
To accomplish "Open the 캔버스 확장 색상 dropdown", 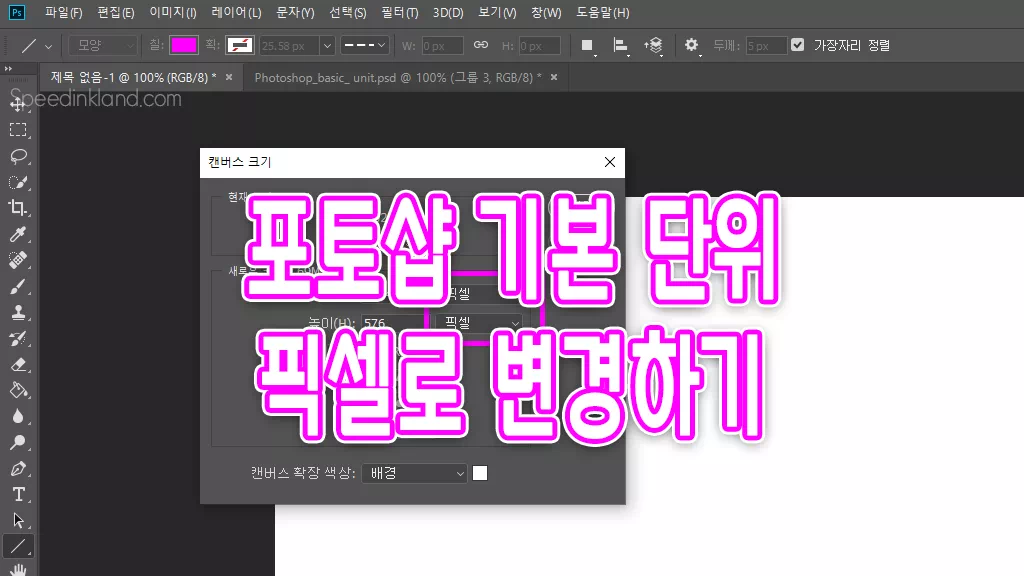I will (x=415, y=473).
